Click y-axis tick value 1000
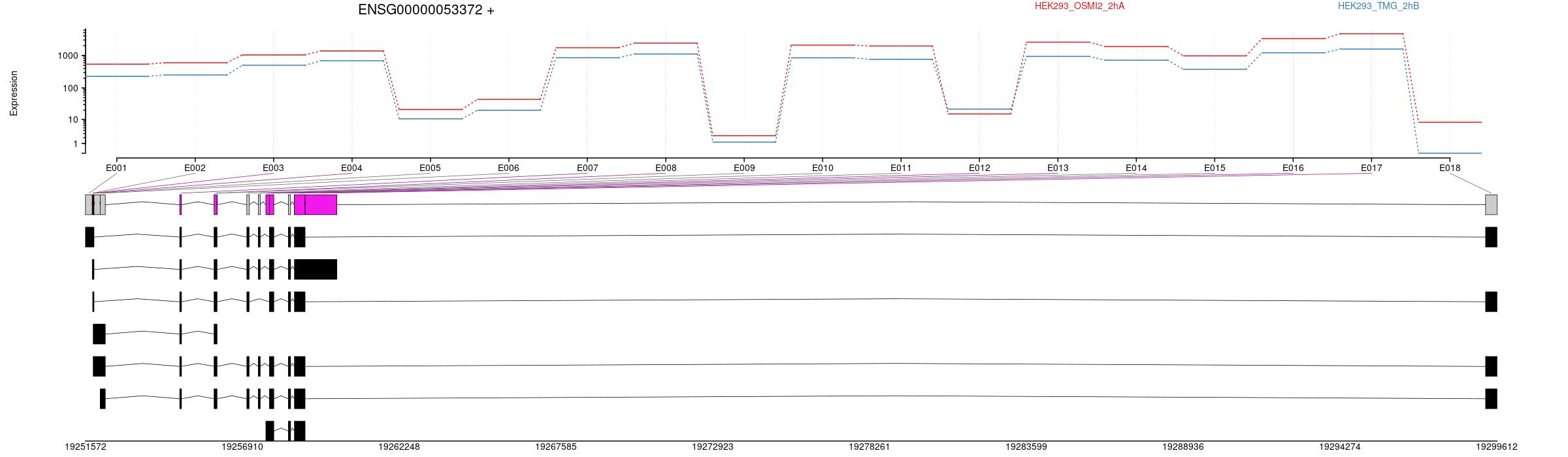The image size is (1568, 457). [68, 56]
